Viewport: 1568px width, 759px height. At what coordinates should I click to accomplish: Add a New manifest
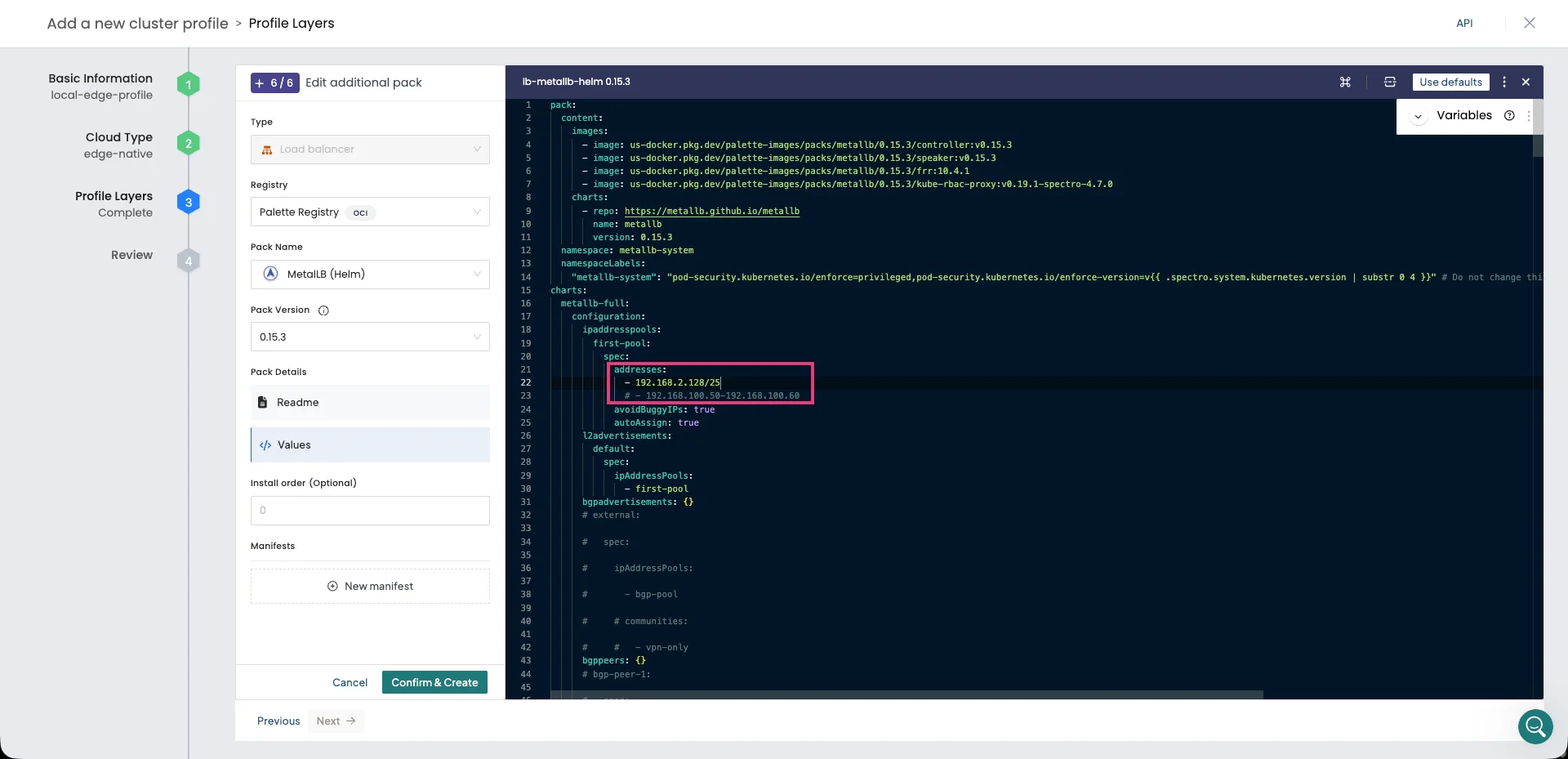pyautogui.click(x=370, y=587)
